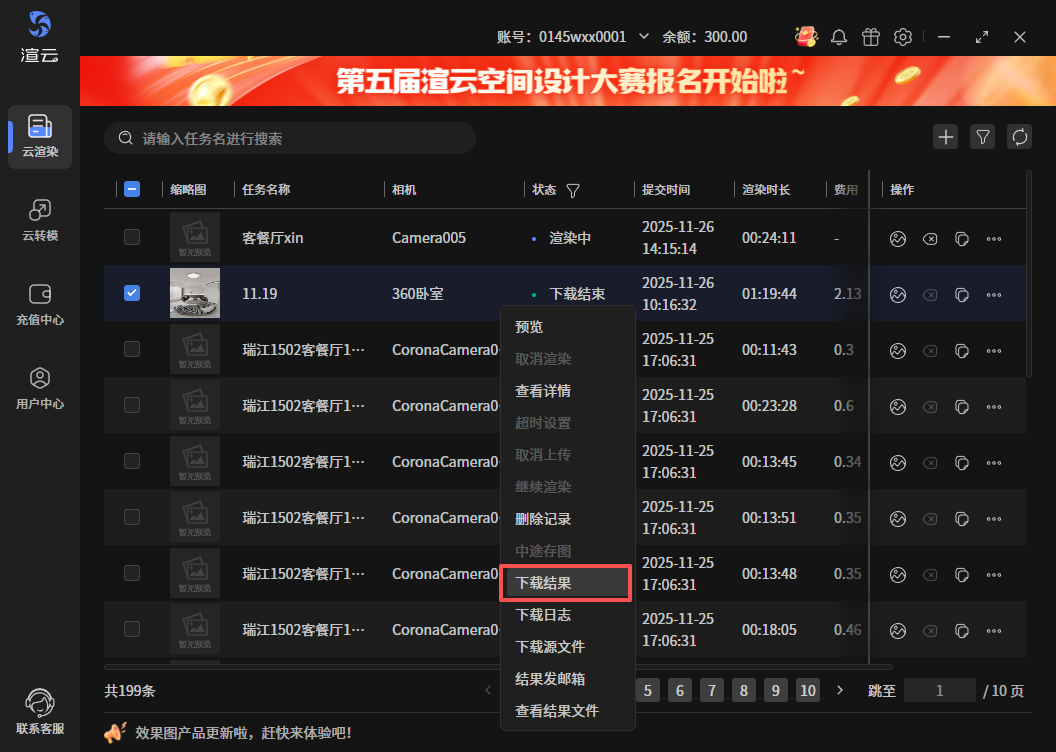Uncheck the 11.19 task checkbox
This screenshot has height=752, width=1056.
pyautogui.click(x=132, y=294)
